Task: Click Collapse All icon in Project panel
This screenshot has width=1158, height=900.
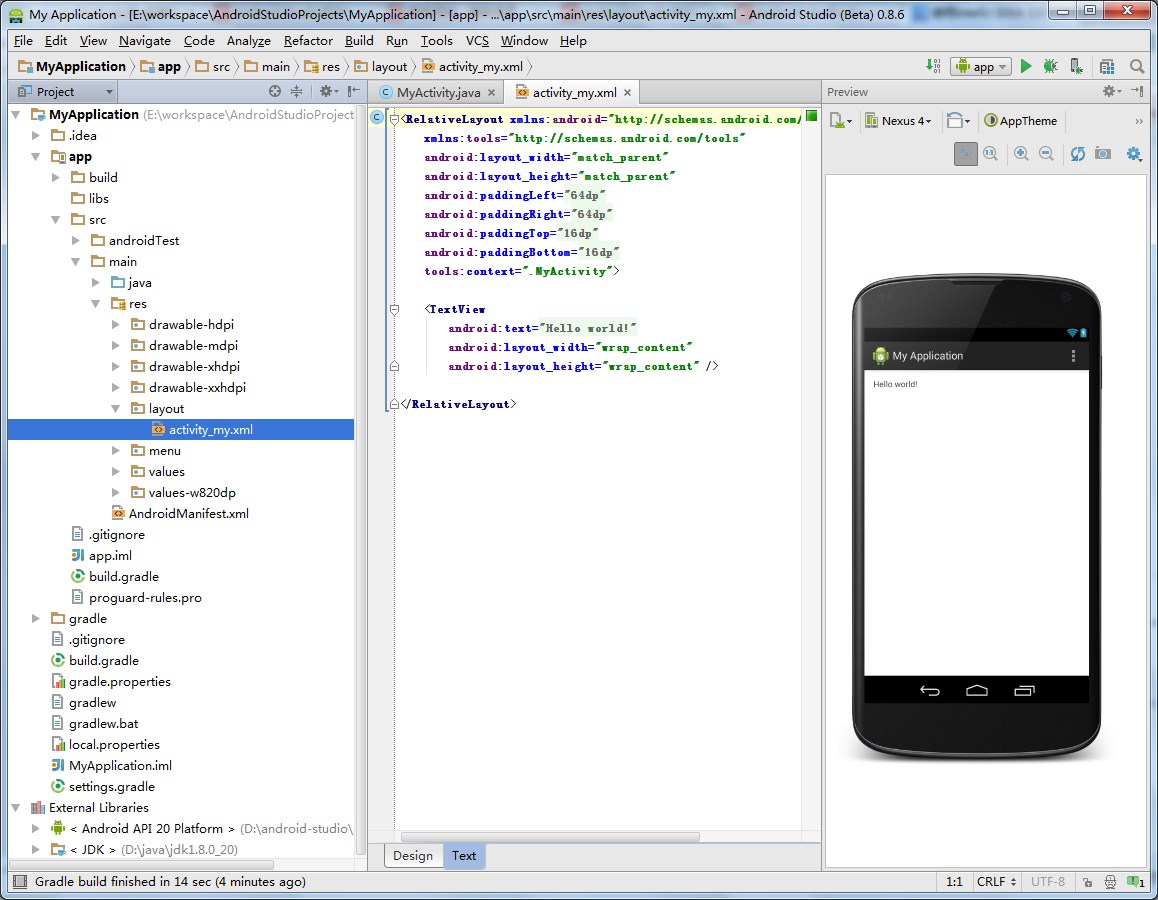Action: tap(296, 92)
